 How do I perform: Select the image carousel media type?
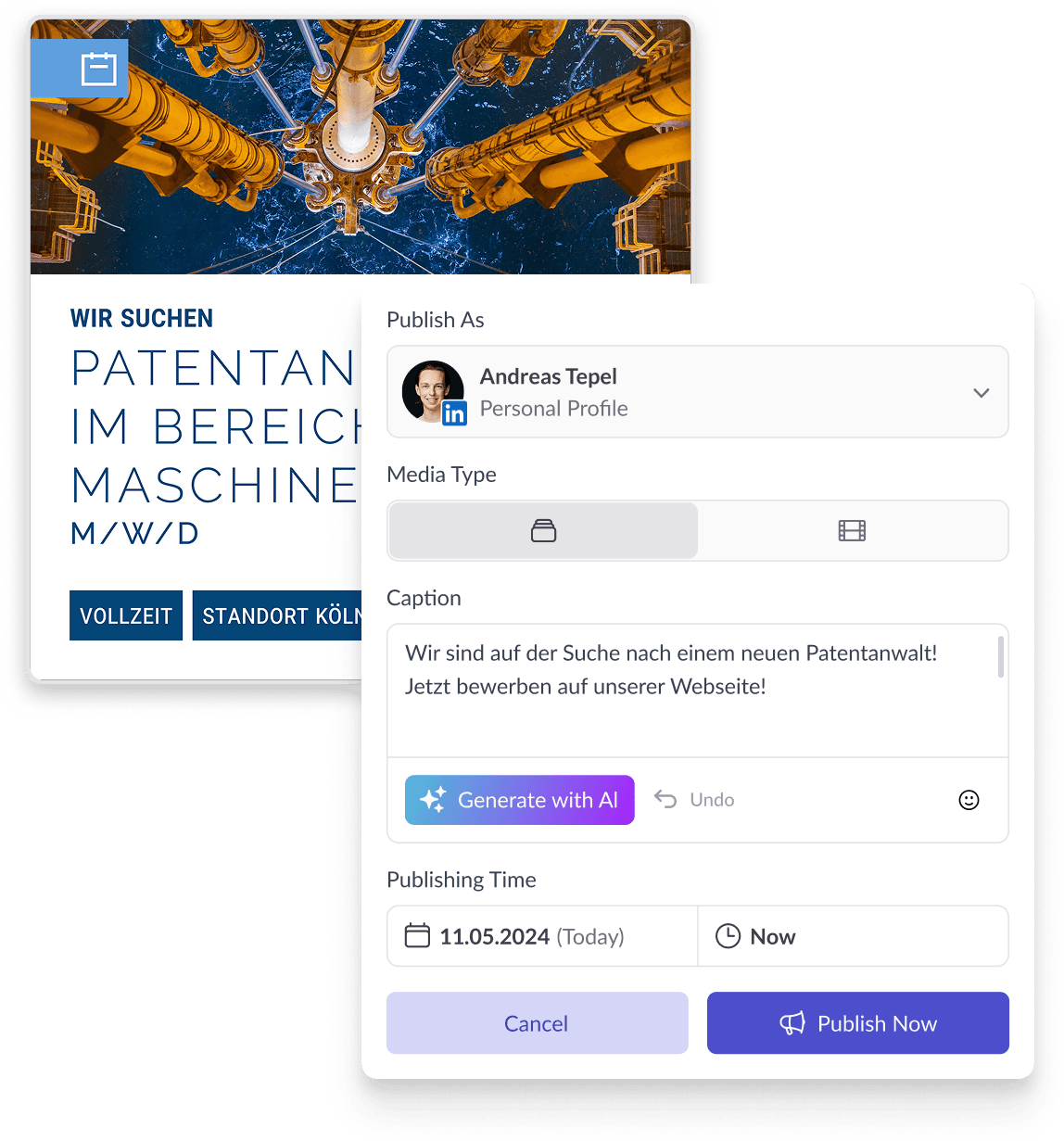(x=543, y=531)
